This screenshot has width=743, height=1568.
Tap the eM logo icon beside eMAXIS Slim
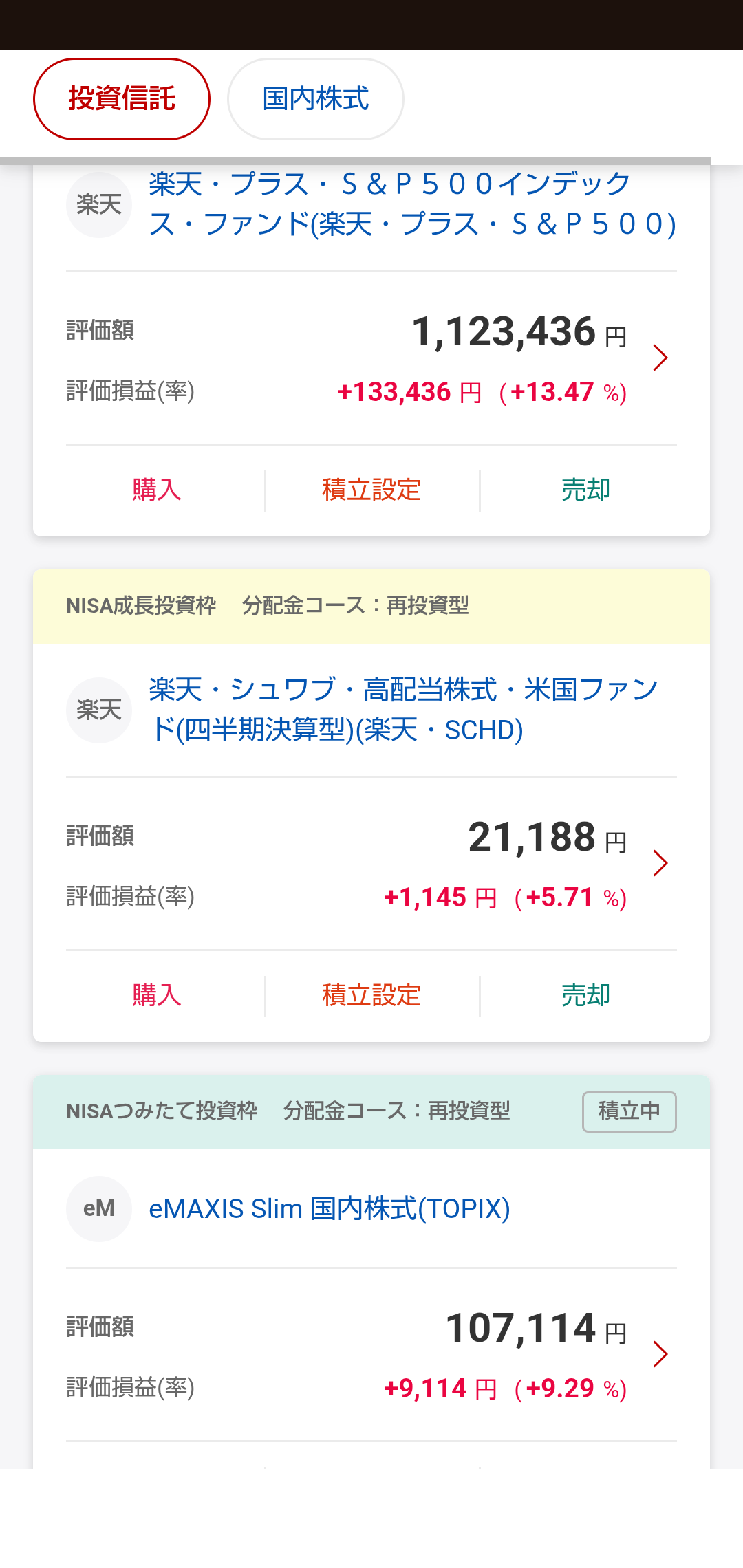(99, 1208)
